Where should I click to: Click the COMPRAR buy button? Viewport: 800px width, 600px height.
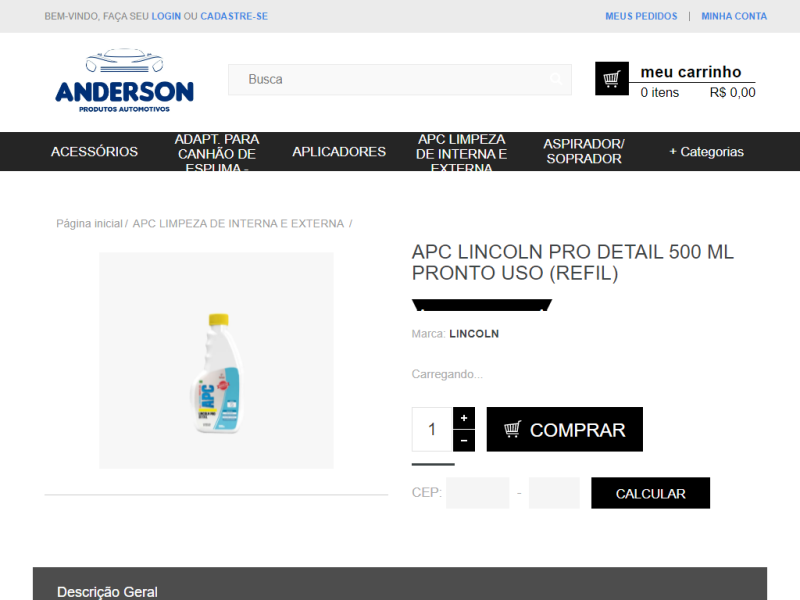[564, 430]
